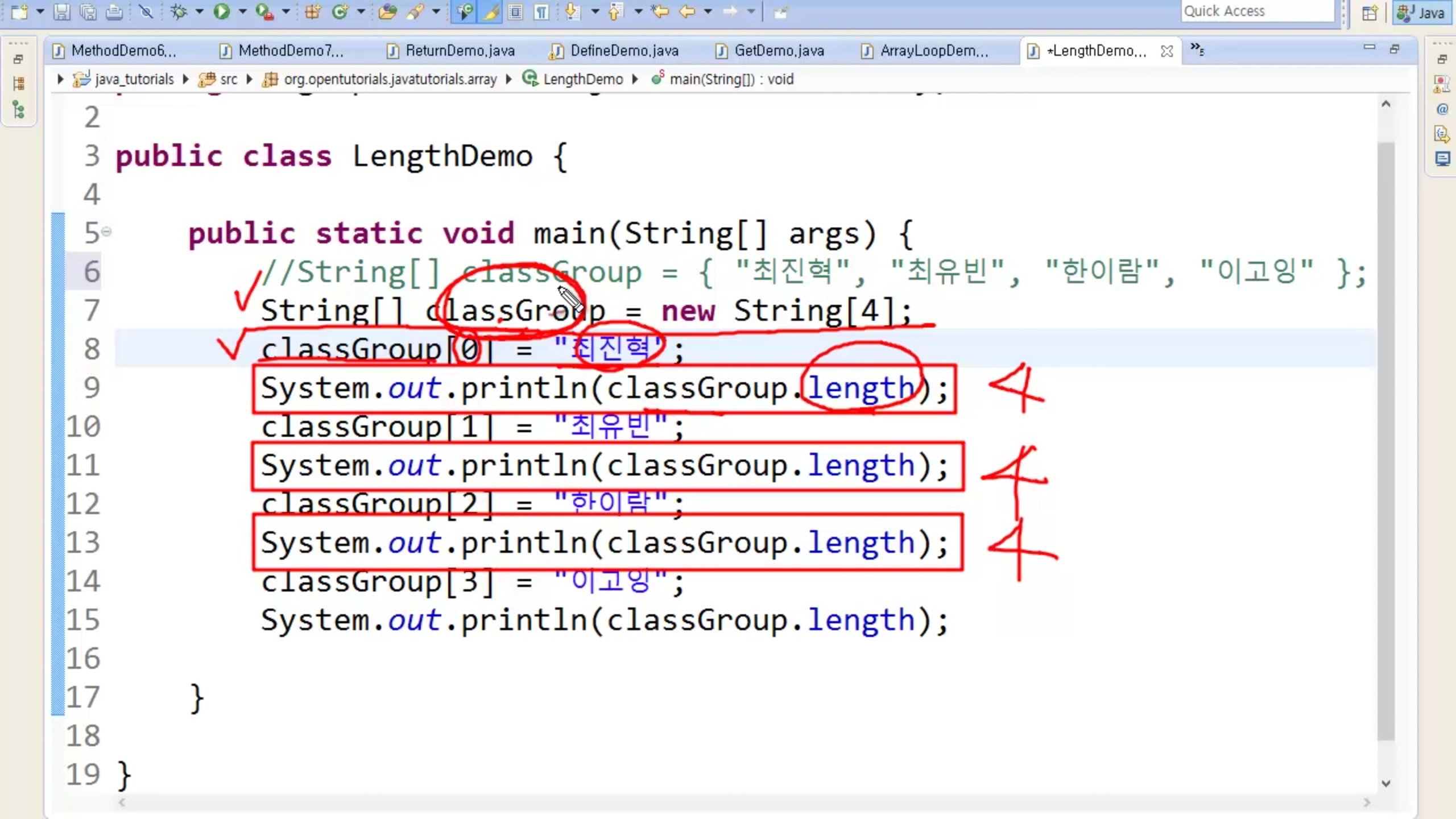Open the Run configurations dropdown arrow
The width and height of the screenshot is (1456, 819).
click(242, 11)
